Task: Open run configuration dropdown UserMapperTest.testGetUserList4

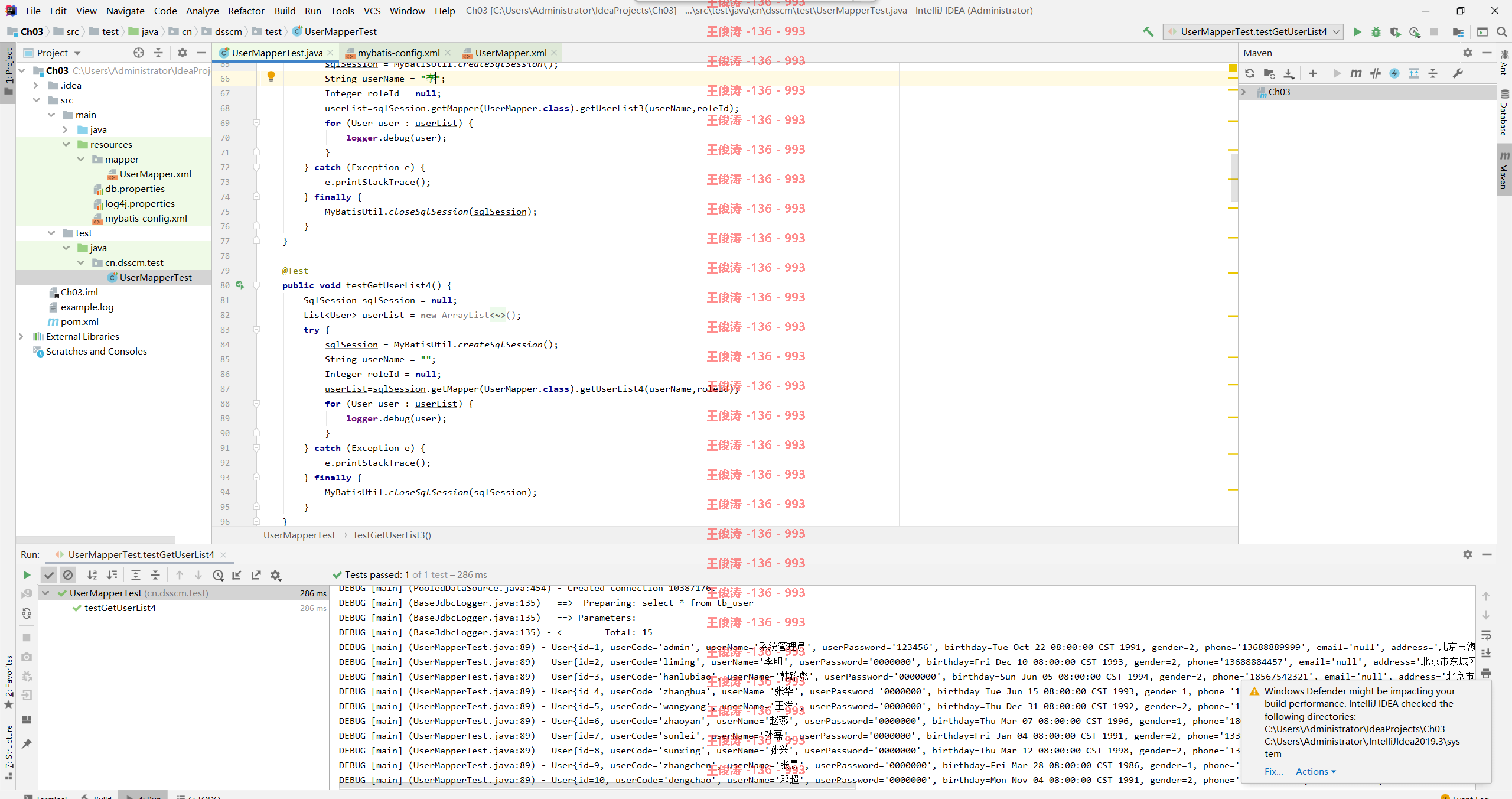Action: [x=1253, y=32]
